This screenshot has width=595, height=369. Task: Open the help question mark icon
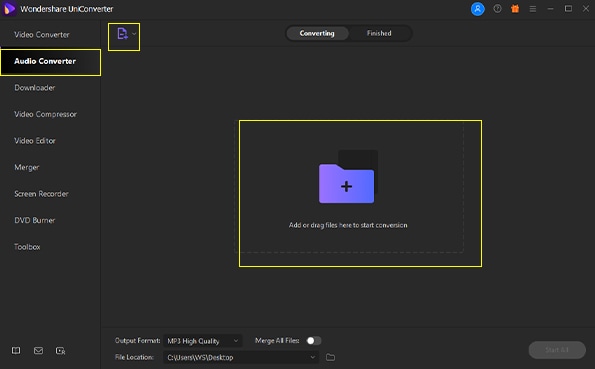[x=497, y=9]
